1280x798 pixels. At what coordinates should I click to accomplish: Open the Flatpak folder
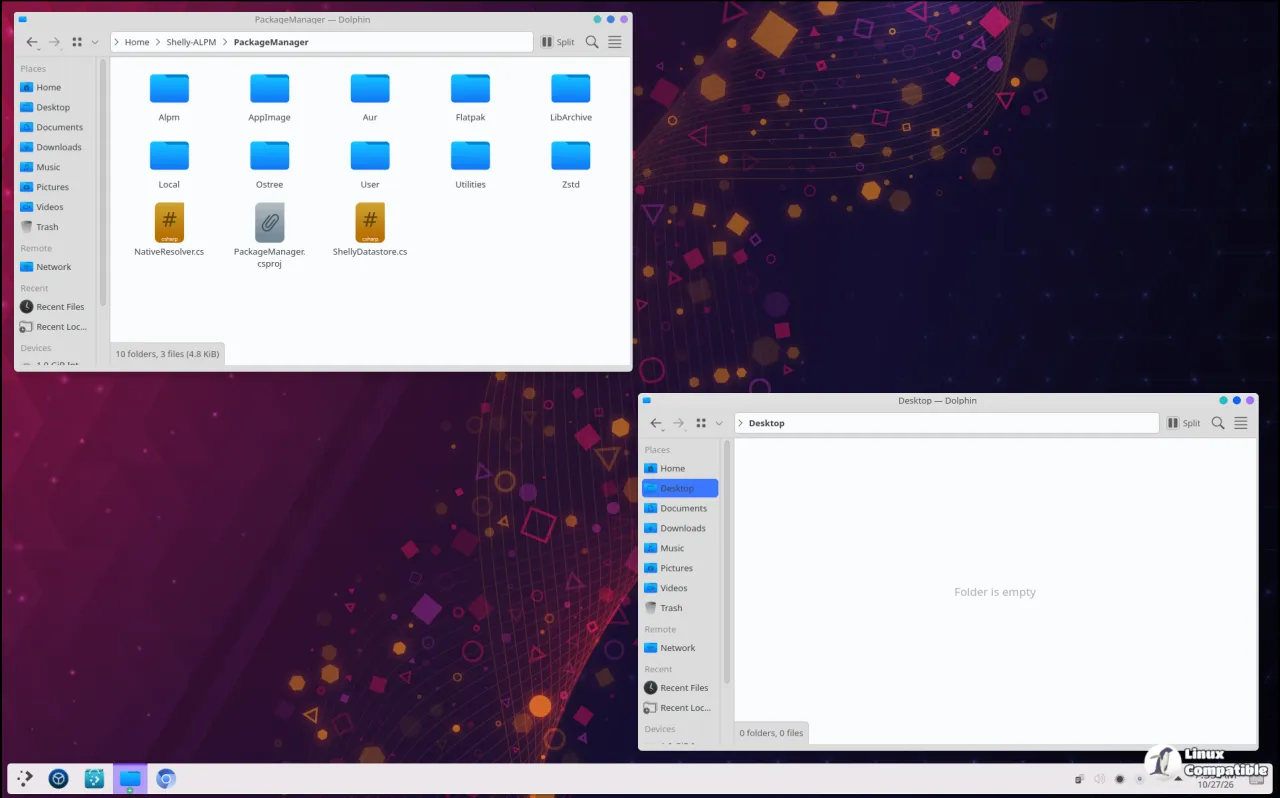click(470, 98)
